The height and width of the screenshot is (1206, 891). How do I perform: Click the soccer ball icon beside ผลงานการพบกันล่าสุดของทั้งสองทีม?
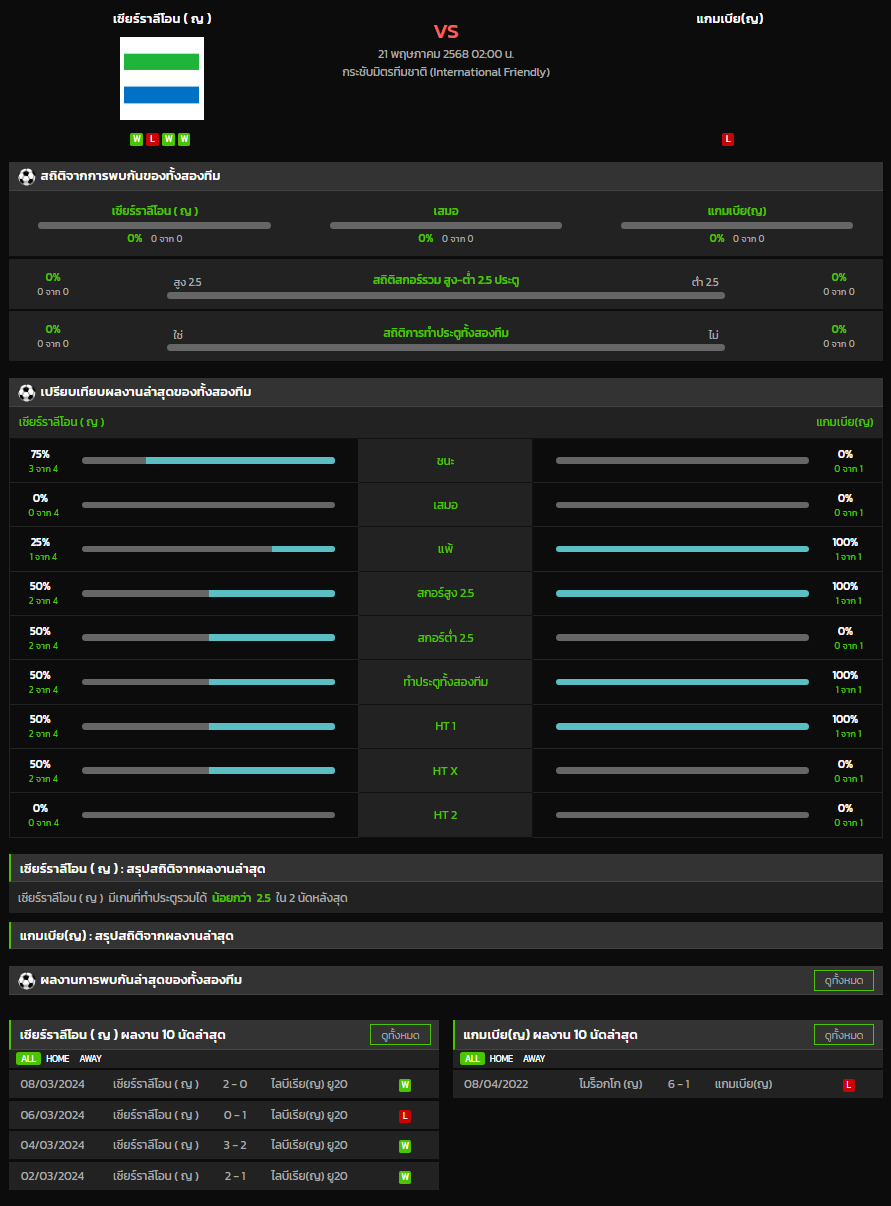(27, 980)
